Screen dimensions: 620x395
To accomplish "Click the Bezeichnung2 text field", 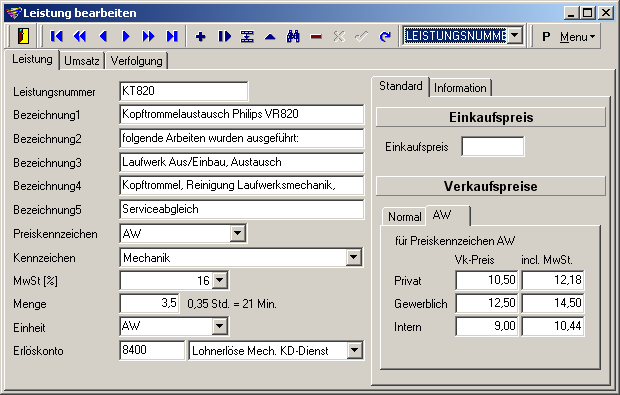I will pos(241,138).
